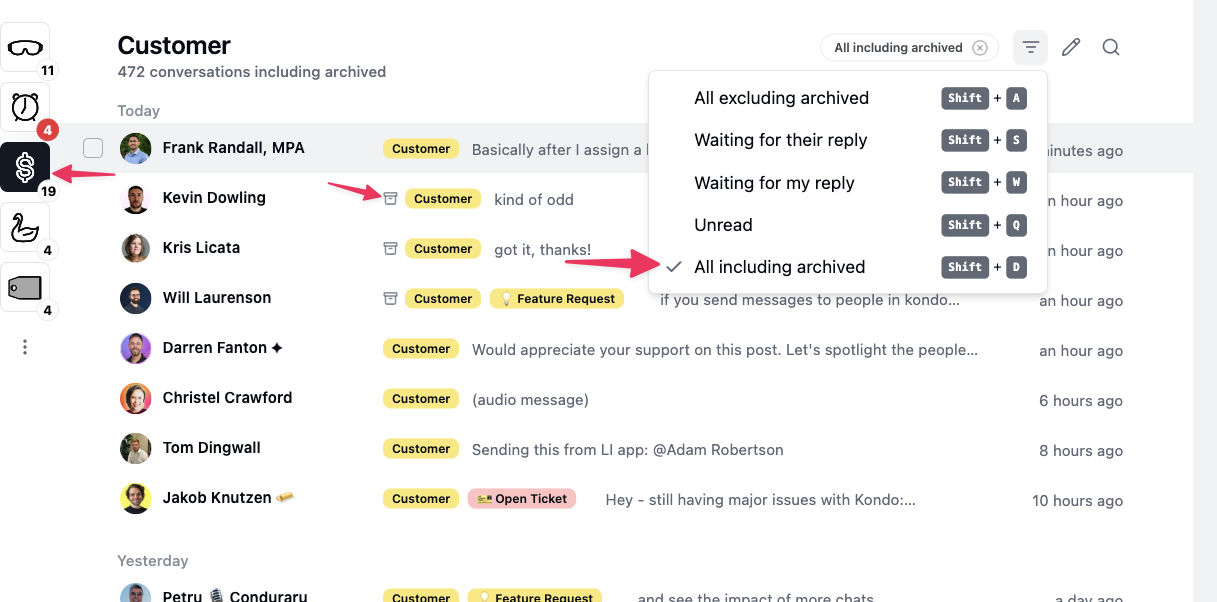Click archive icon next to Kevin Dowling
The width and height of the screenshot is (1217, 602).
tap(391, 198)
